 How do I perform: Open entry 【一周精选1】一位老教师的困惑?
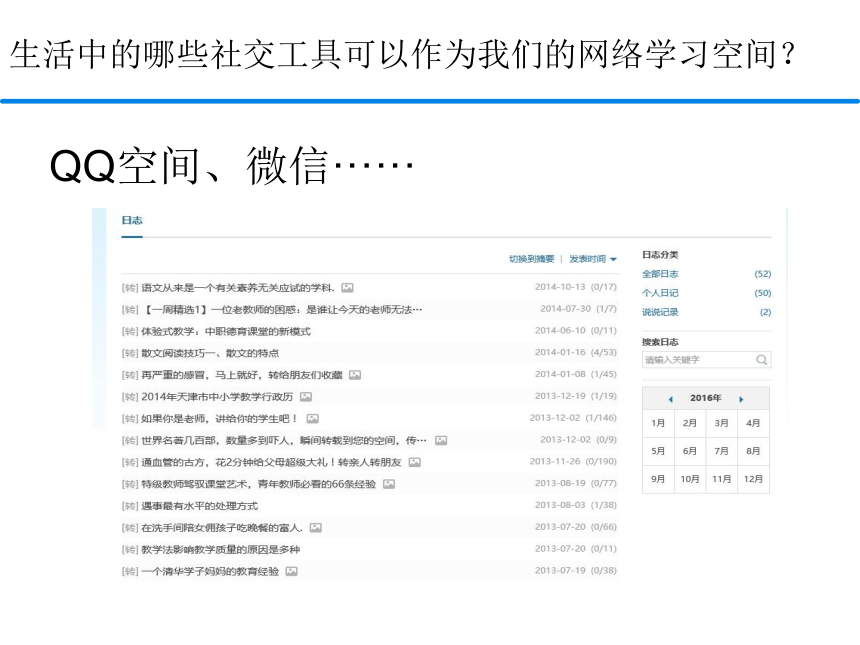(x=282, y=309)
